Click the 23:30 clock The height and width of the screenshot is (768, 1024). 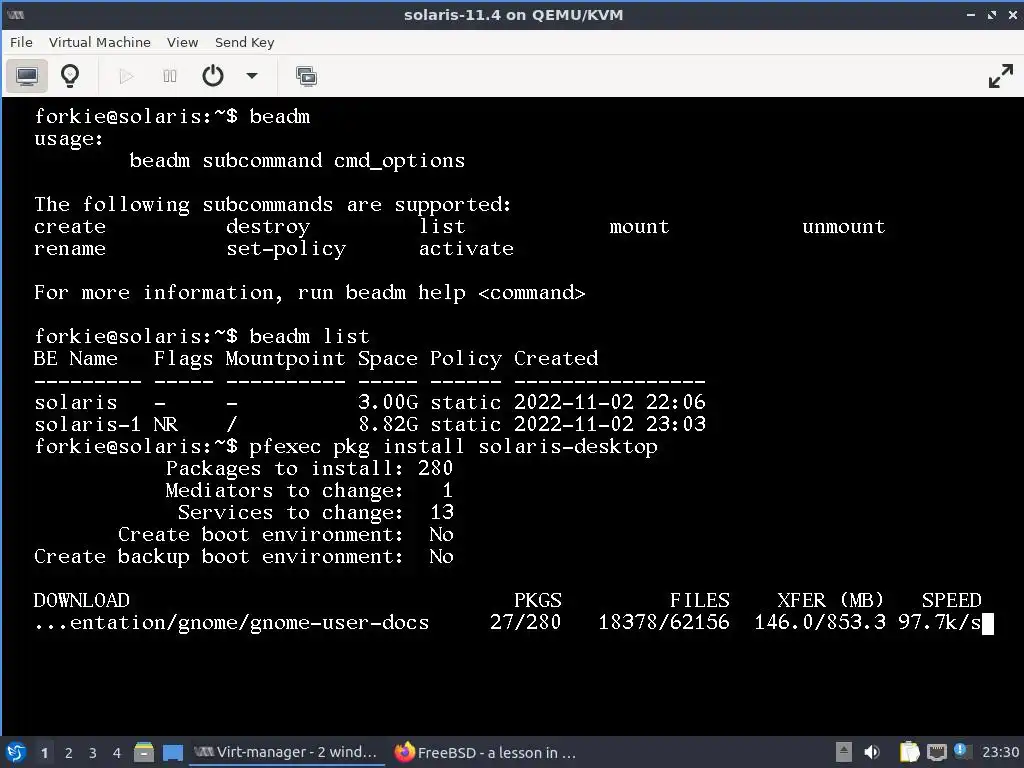1000,752
